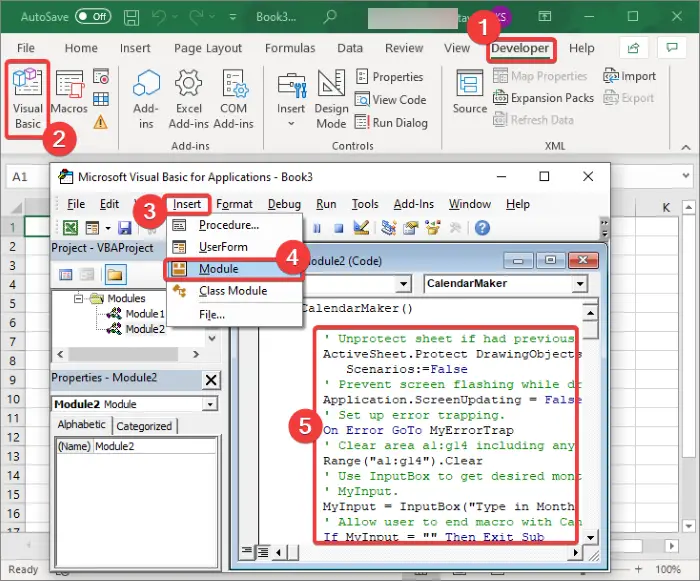The height and width of the screenshot is (581, 700).
Task: Open the Debug menu in VBA editor
Action: (284, 204)
